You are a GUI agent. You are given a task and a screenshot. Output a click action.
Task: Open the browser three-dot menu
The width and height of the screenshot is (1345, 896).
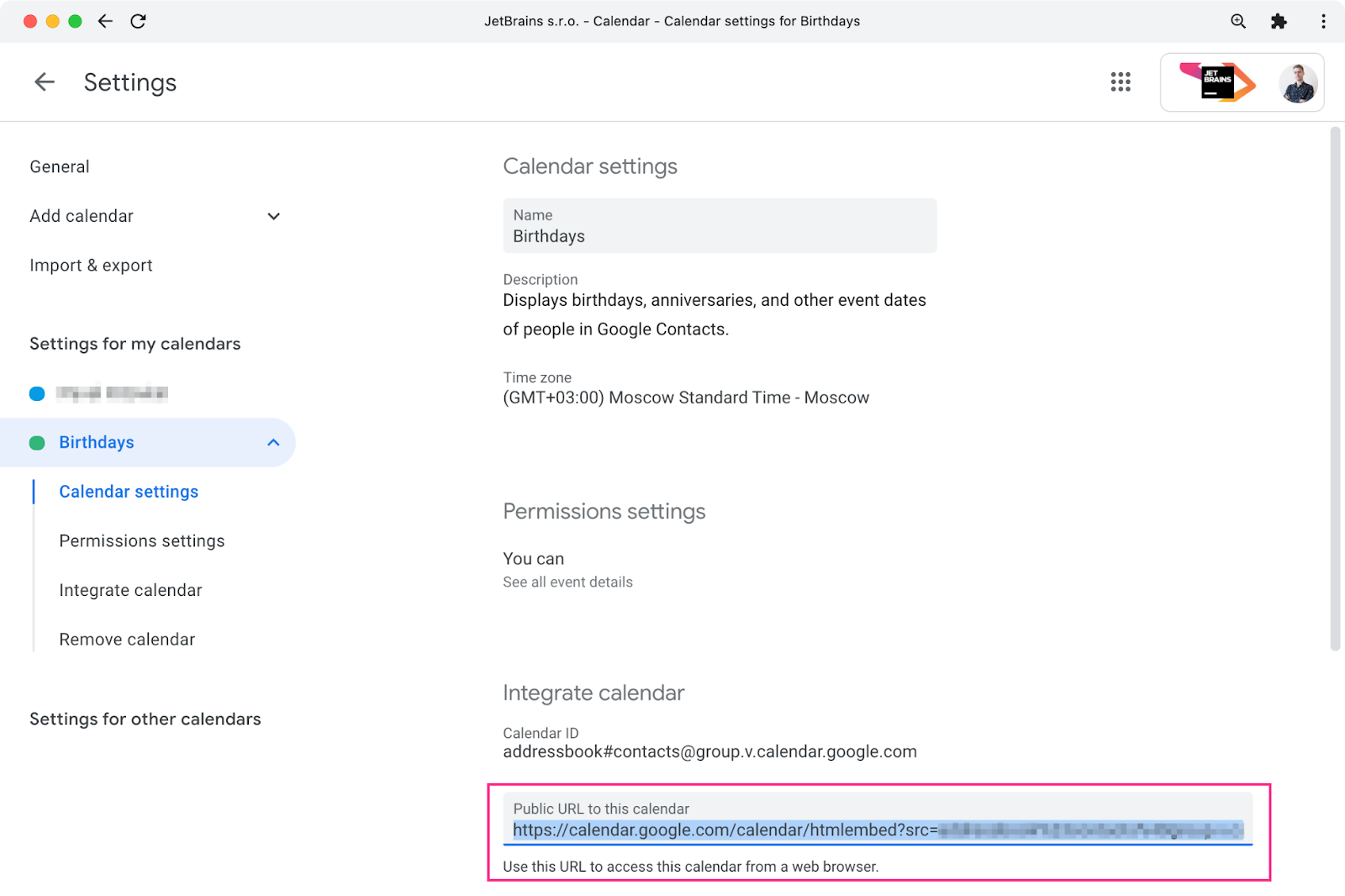tap(1323, 21)
